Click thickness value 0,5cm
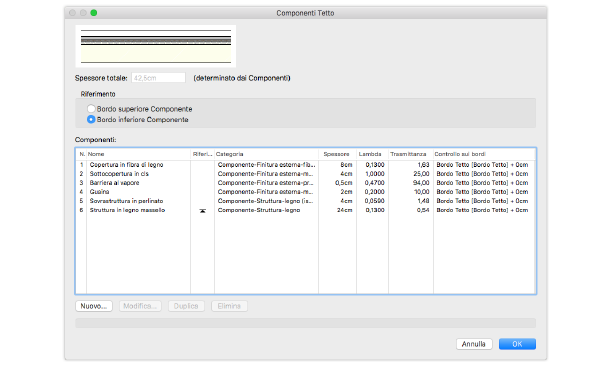 pyautogui.click(x=344, y=183)
